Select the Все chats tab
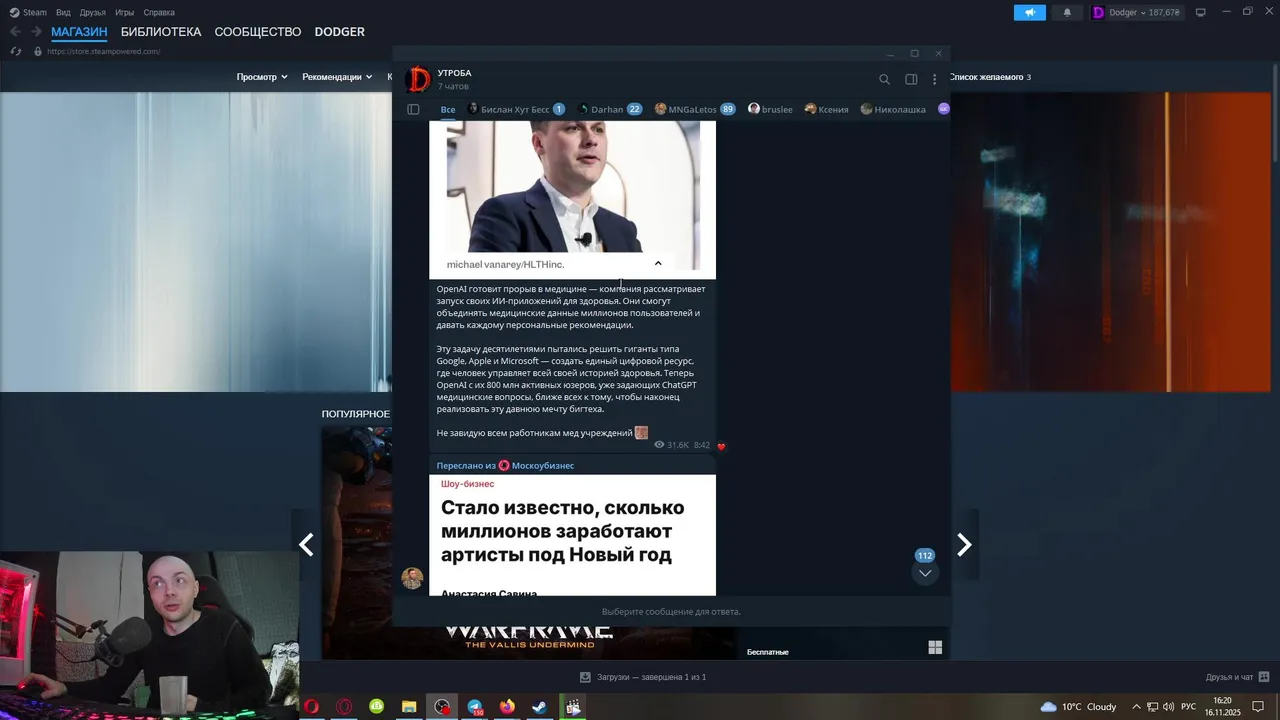1280x720 pixels. click(x=448, y=109)
